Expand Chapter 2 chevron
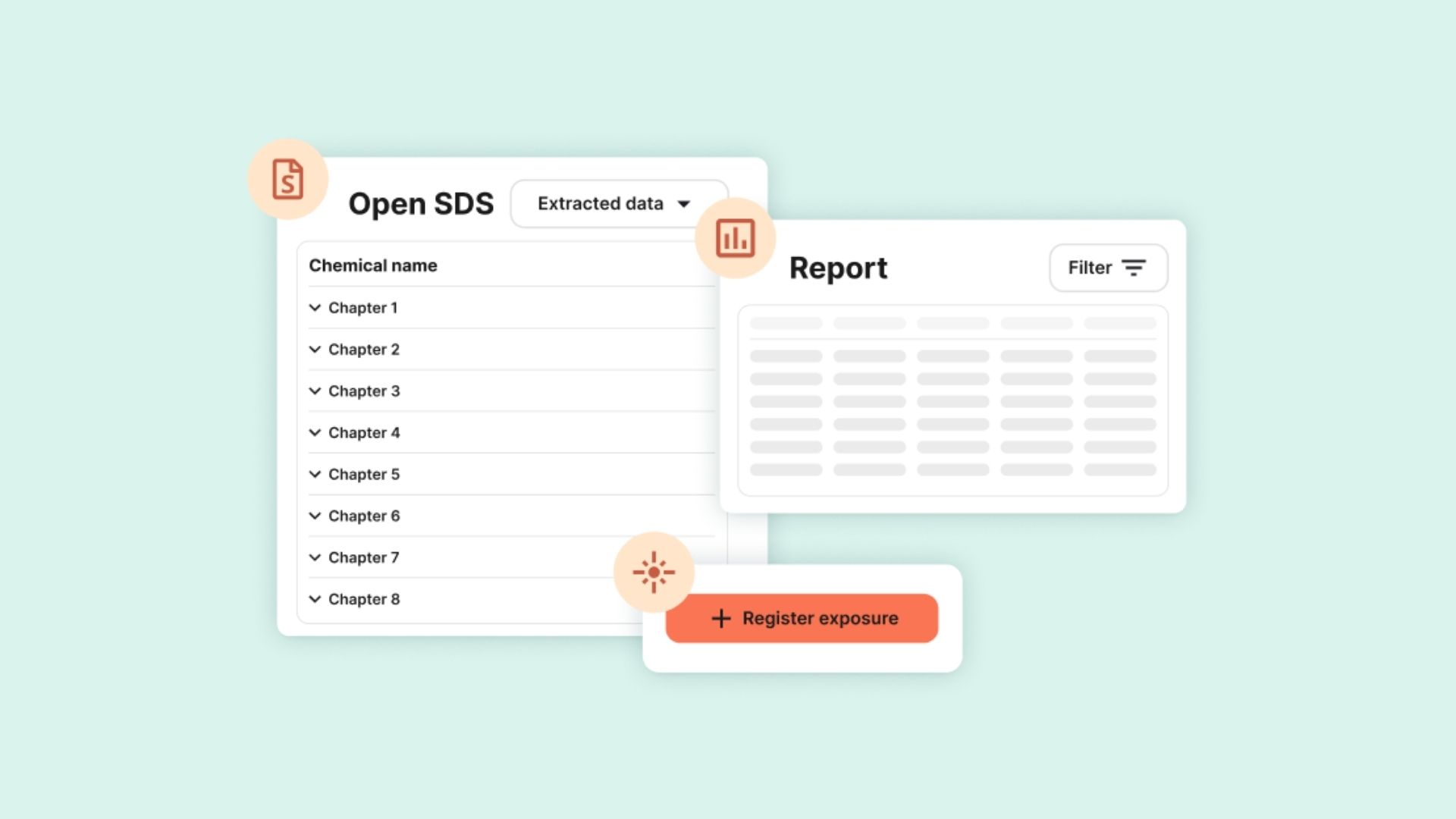Viewport: 1456px width, 819px height. tap(315, 350)
